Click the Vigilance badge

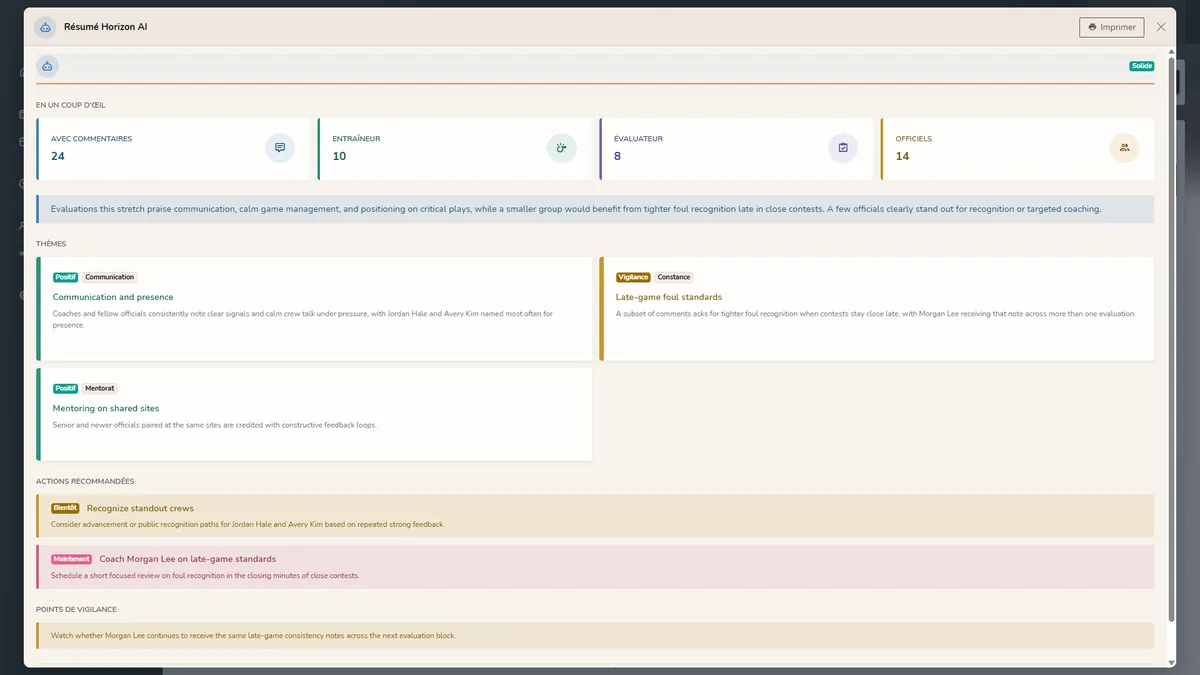[634, 277]
